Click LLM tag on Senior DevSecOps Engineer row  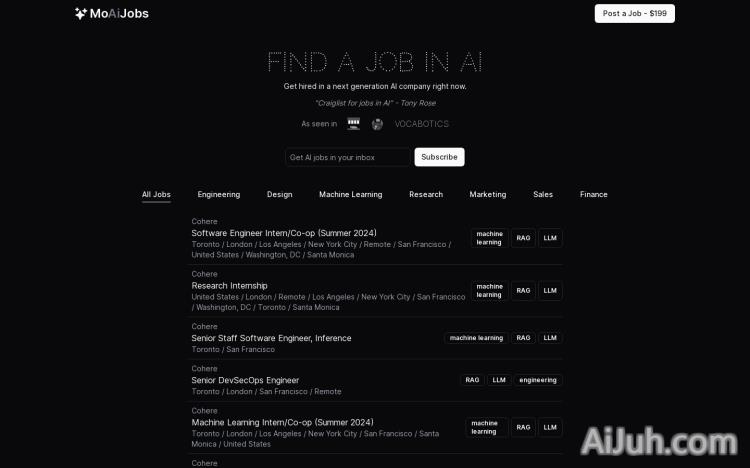(499, 380)
